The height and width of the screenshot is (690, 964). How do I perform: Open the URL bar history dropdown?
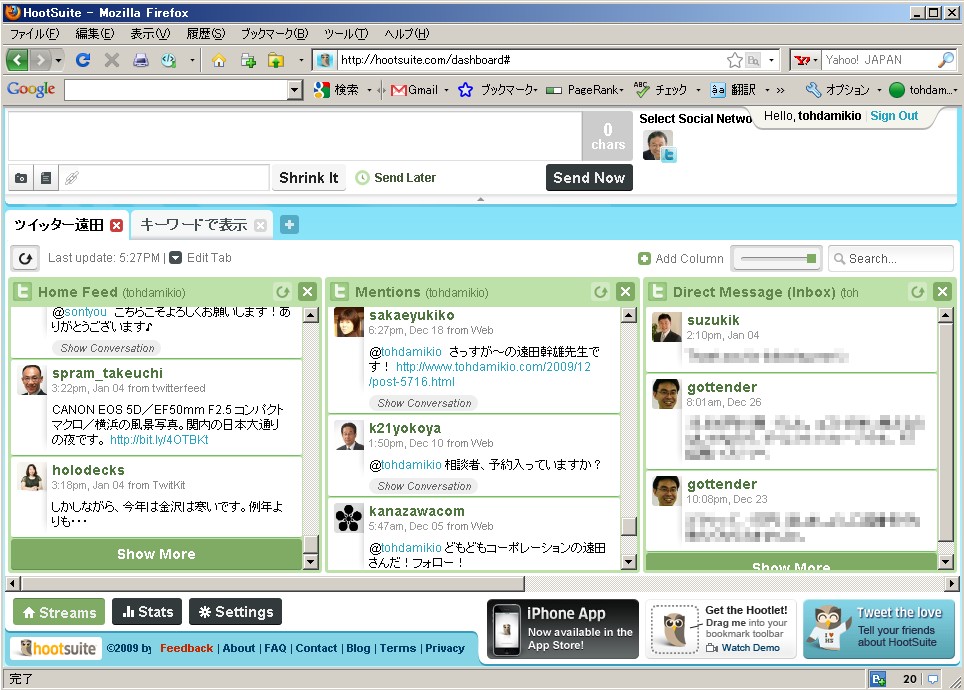(x=771, y=60)
